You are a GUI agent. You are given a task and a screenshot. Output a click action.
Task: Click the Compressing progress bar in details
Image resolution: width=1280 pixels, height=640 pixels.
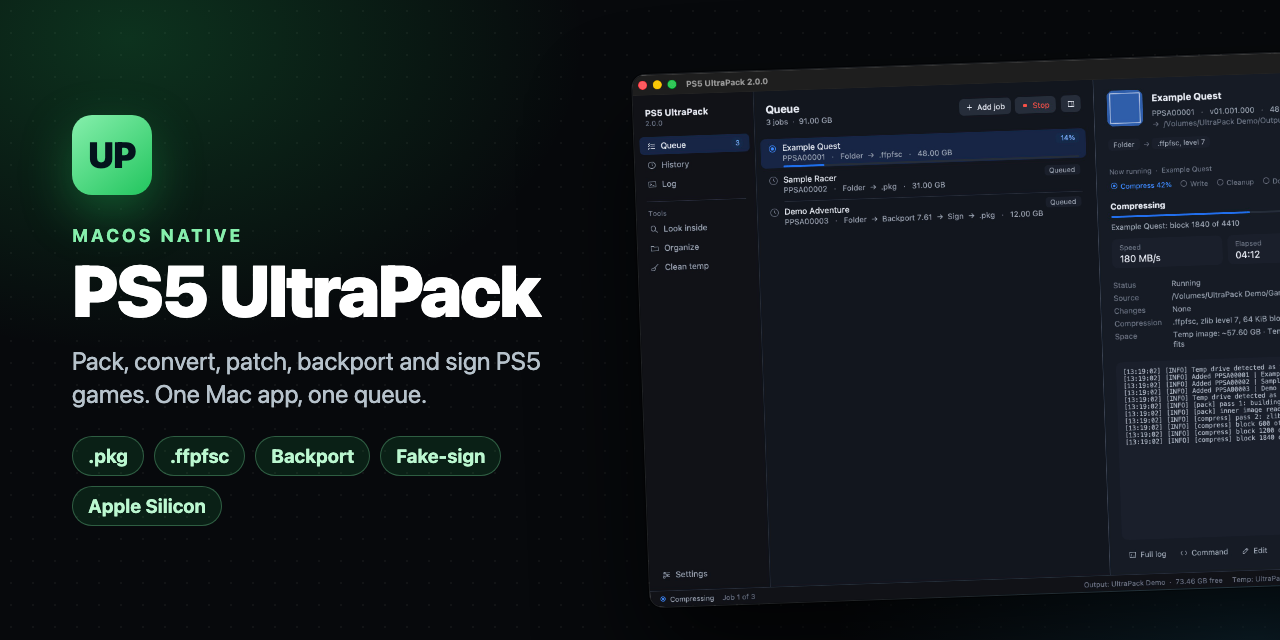point(1195,214)
